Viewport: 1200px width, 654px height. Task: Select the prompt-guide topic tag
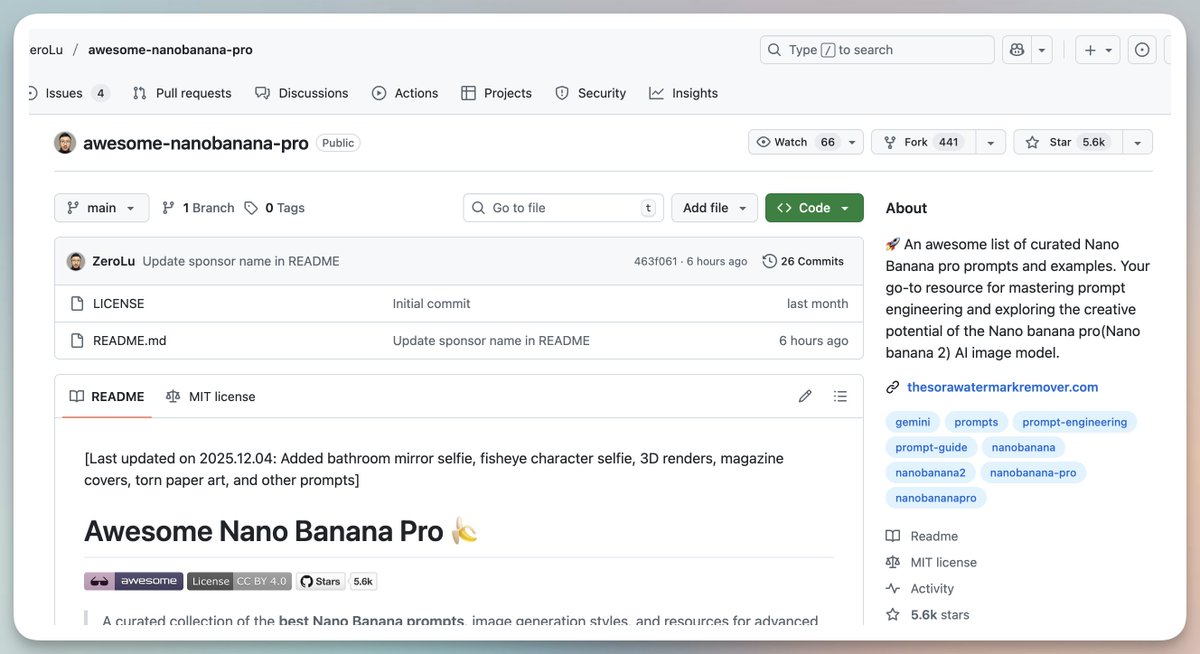(931, 447)
